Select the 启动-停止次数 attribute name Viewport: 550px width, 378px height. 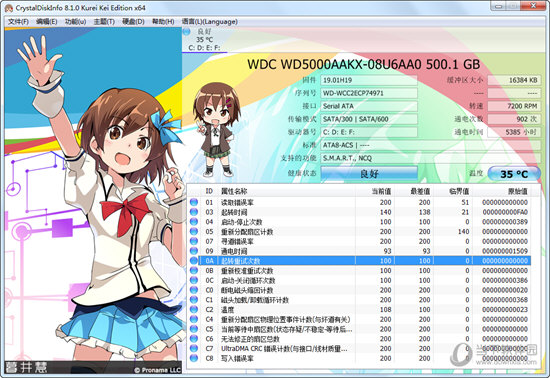pyautogui.click(x=242, y=222)
